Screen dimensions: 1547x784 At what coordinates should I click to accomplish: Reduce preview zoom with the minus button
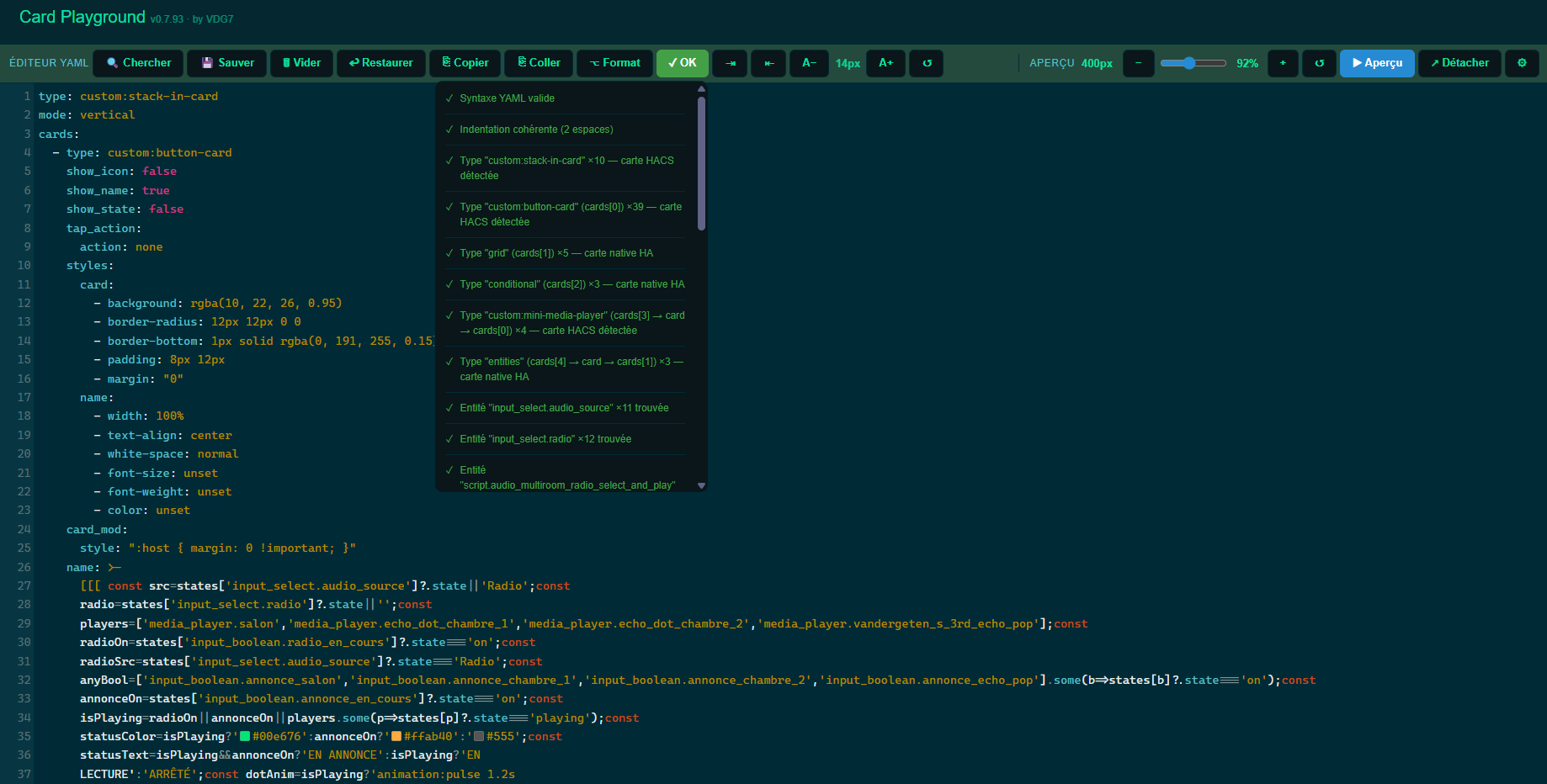point(1138,63)
